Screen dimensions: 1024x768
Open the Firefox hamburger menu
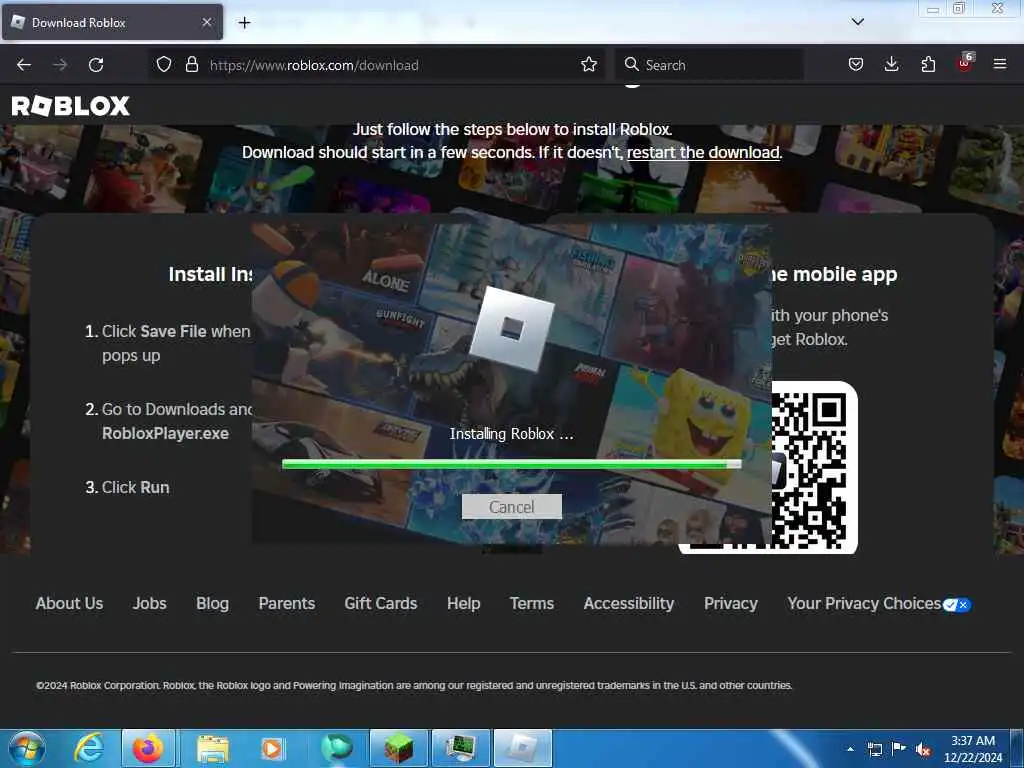[1000, 65]
